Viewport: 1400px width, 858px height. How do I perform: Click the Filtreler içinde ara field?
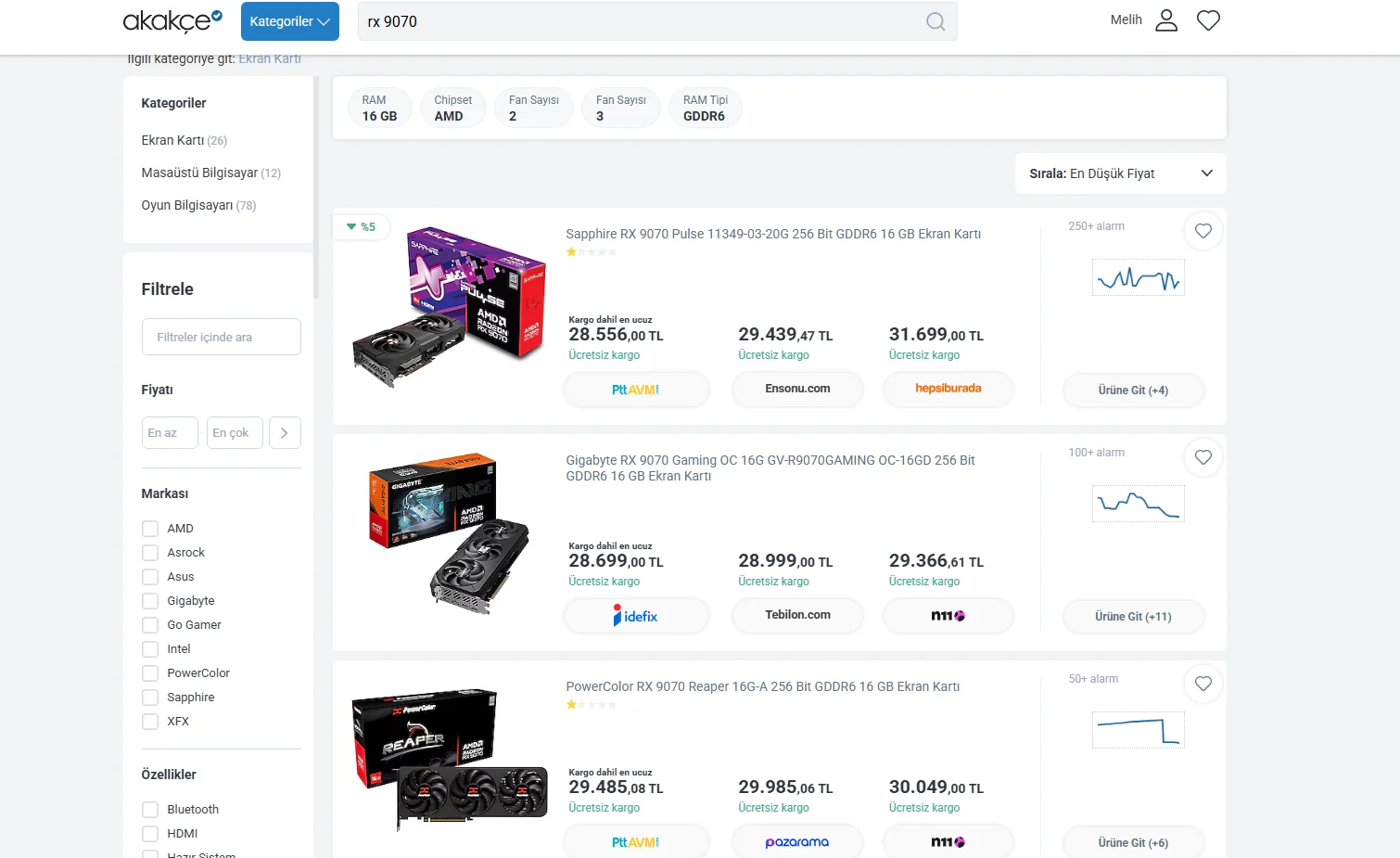tap(222, 337)
